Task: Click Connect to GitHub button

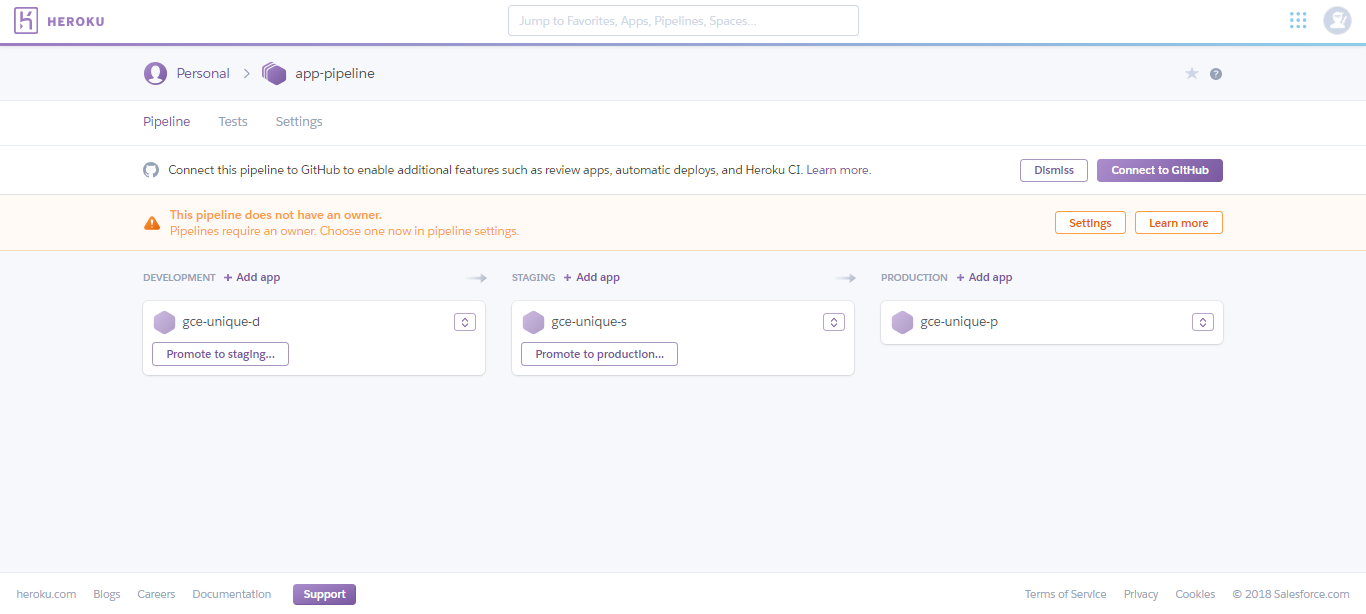Action: click(x=1159, y=170)
